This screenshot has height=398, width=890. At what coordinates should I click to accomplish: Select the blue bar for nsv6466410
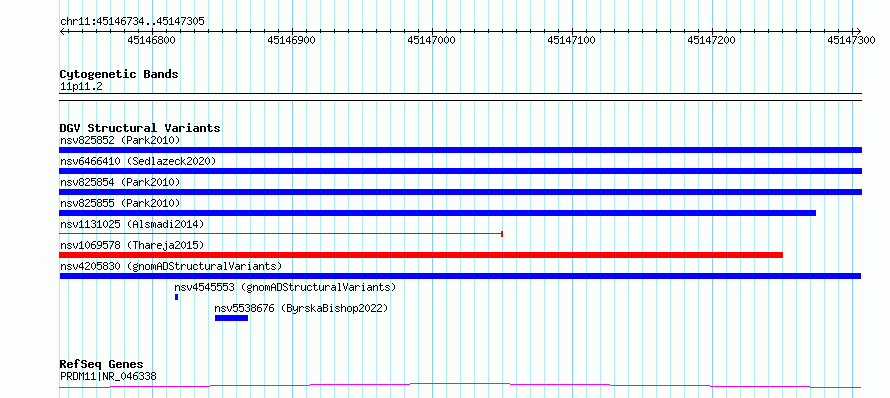pos(460,171)
